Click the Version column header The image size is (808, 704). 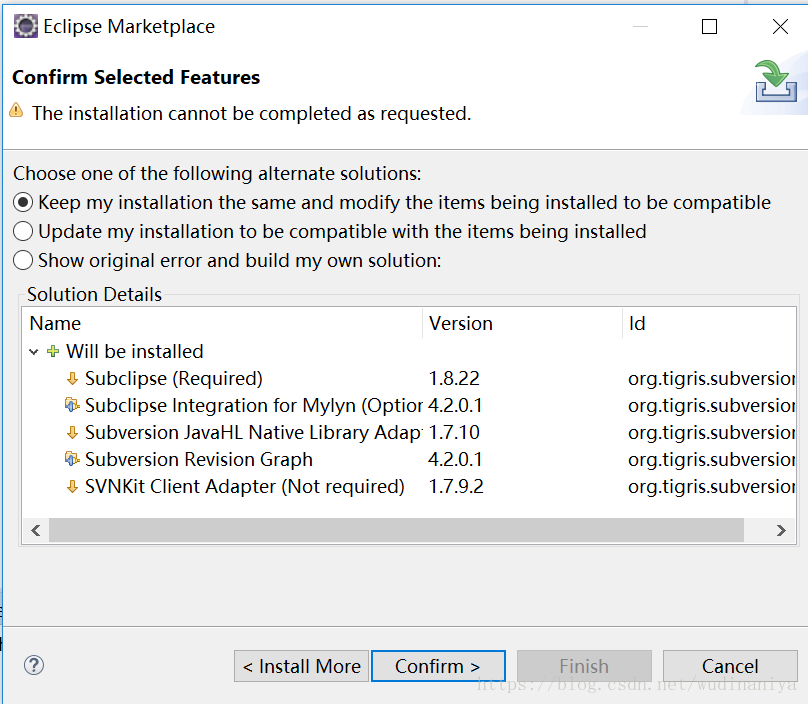(x=523, y=324)
